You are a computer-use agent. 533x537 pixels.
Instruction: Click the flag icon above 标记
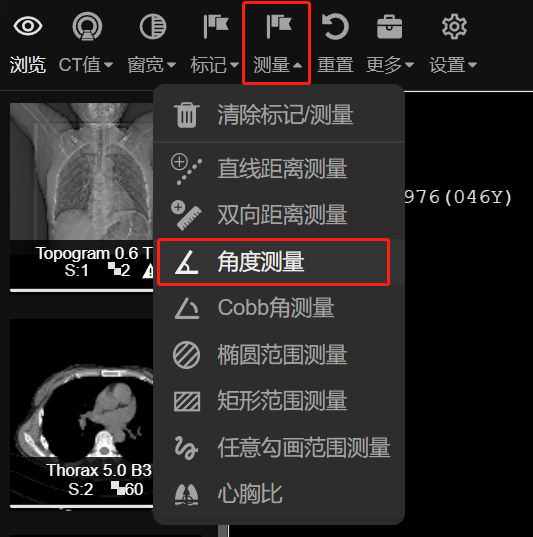[216, 26]
